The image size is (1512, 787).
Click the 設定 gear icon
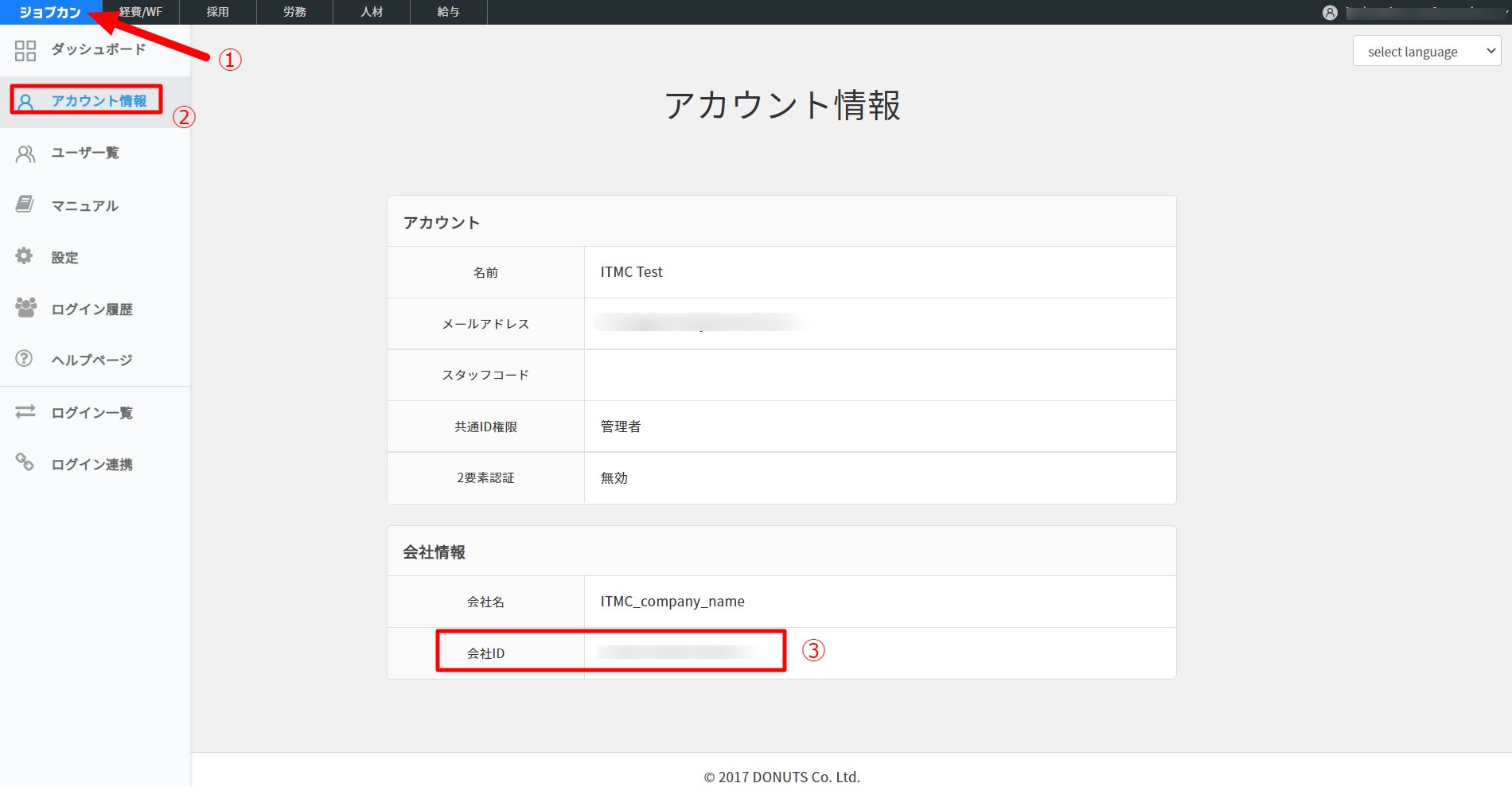tap(25, 255)
